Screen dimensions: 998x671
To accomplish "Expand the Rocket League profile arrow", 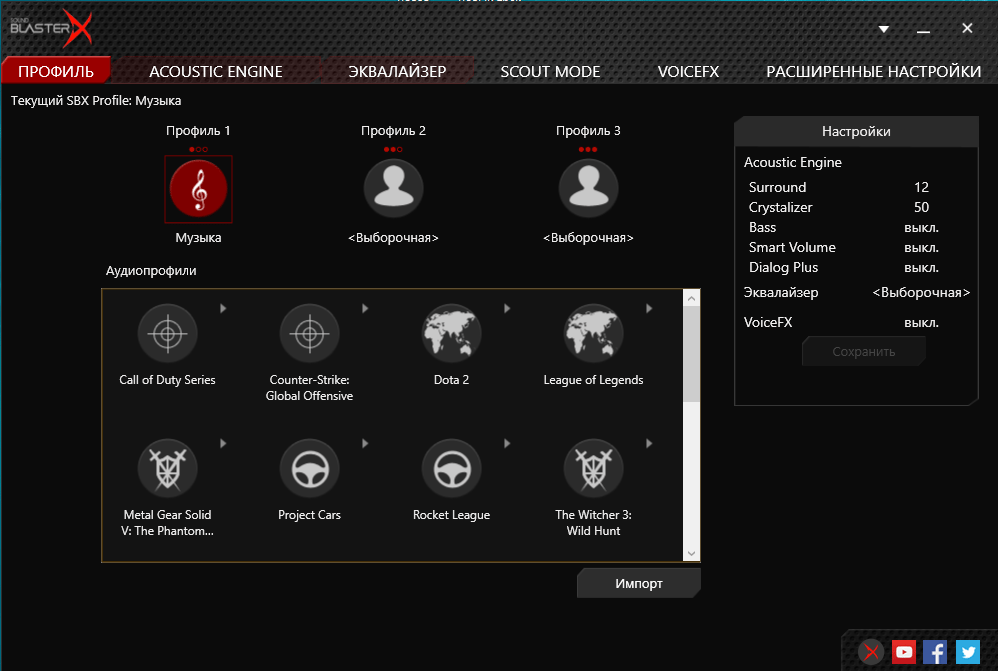I will pyautogui.click(x=507, y=443).
